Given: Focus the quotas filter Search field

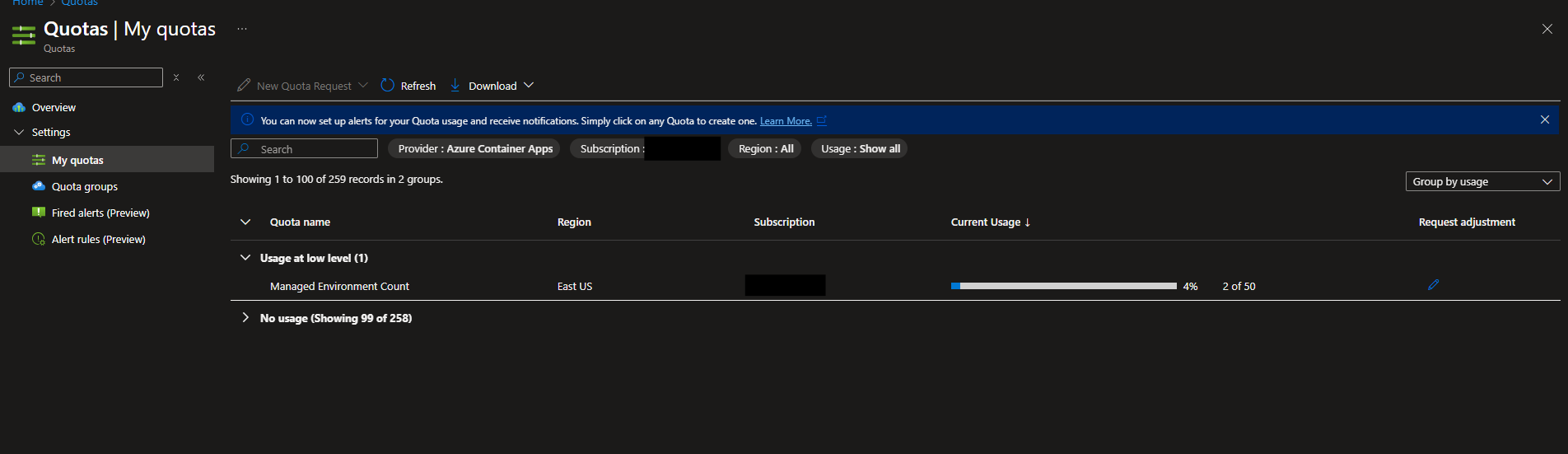Looking at the screenshot, I should pos(304,148).
